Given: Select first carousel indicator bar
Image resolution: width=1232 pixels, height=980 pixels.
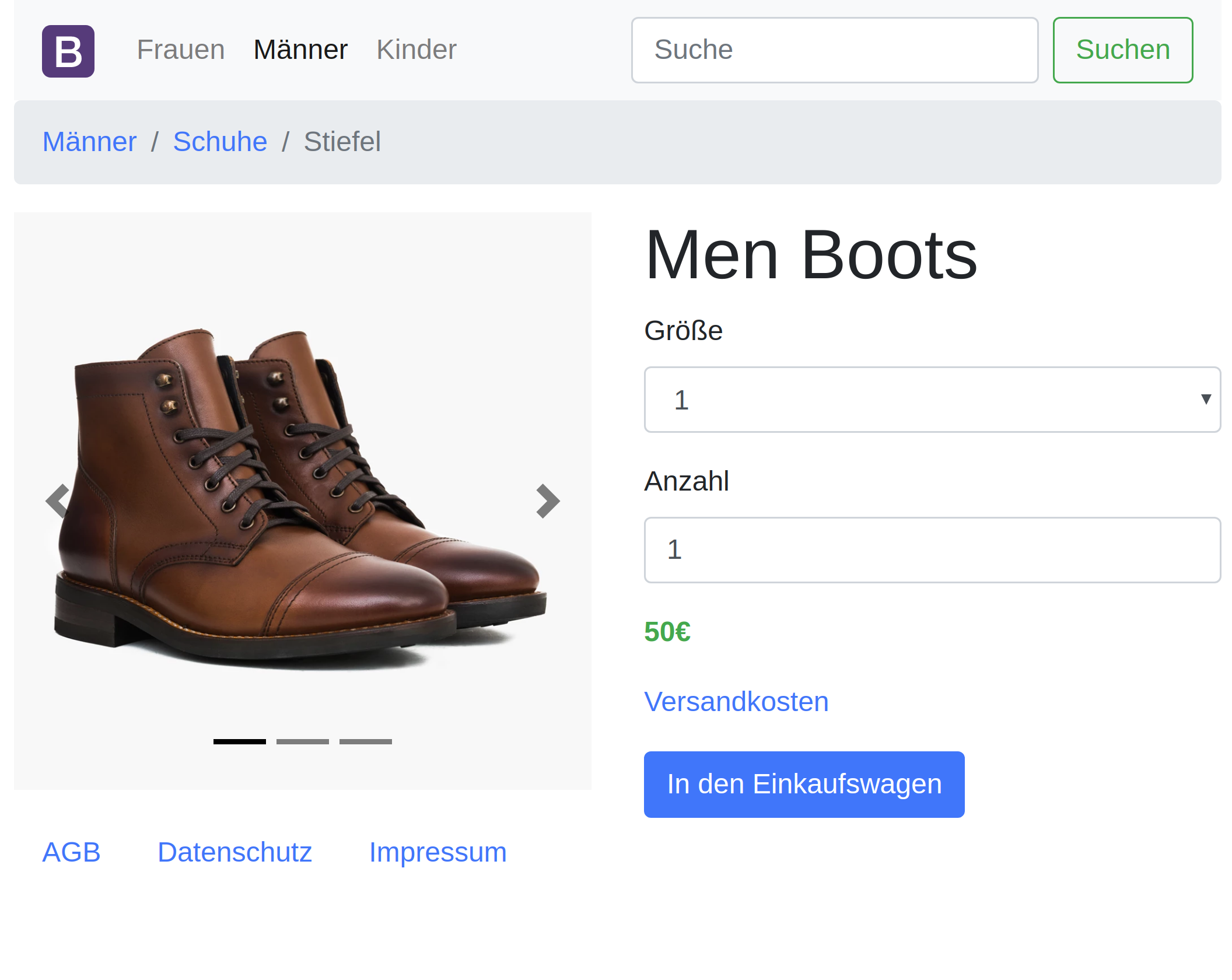Looking at the screenshot, I should [239, 741].
